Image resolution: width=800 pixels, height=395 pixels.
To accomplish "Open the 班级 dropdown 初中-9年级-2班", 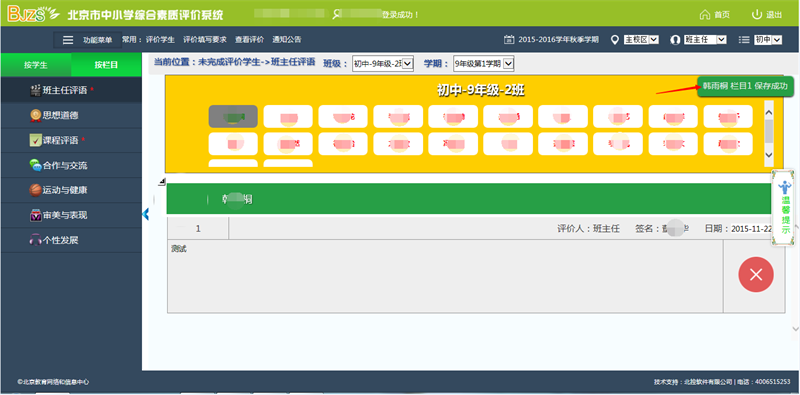I will (383, 64).
